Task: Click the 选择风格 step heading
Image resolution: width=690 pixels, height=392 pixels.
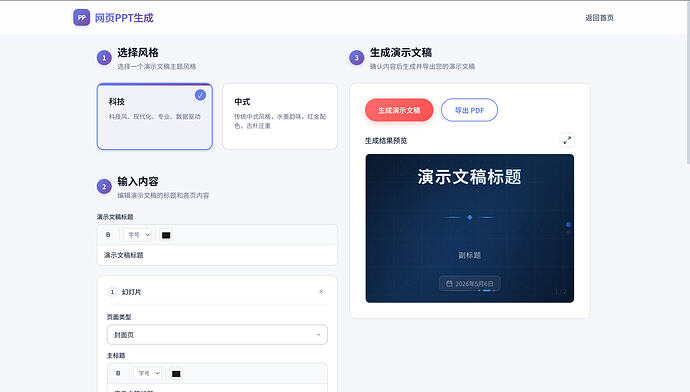Action: point(138,53)
